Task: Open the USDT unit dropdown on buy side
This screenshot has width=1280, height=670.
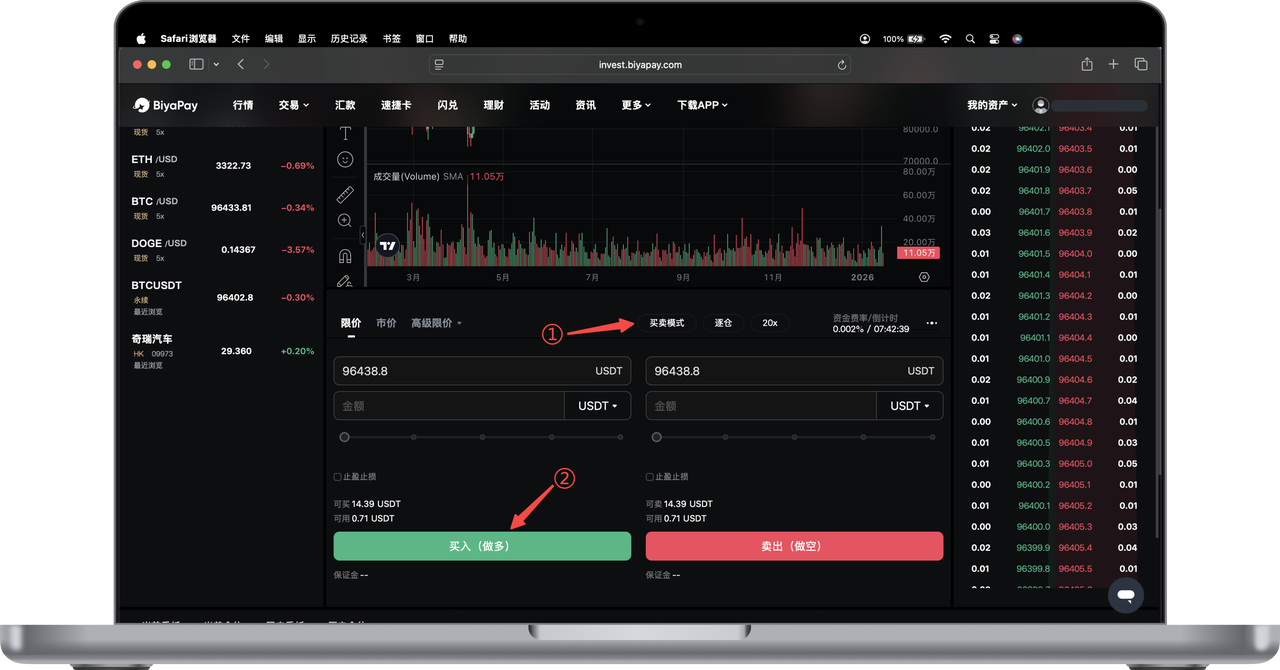Action: pyautogui.click(x=598, y=406)
